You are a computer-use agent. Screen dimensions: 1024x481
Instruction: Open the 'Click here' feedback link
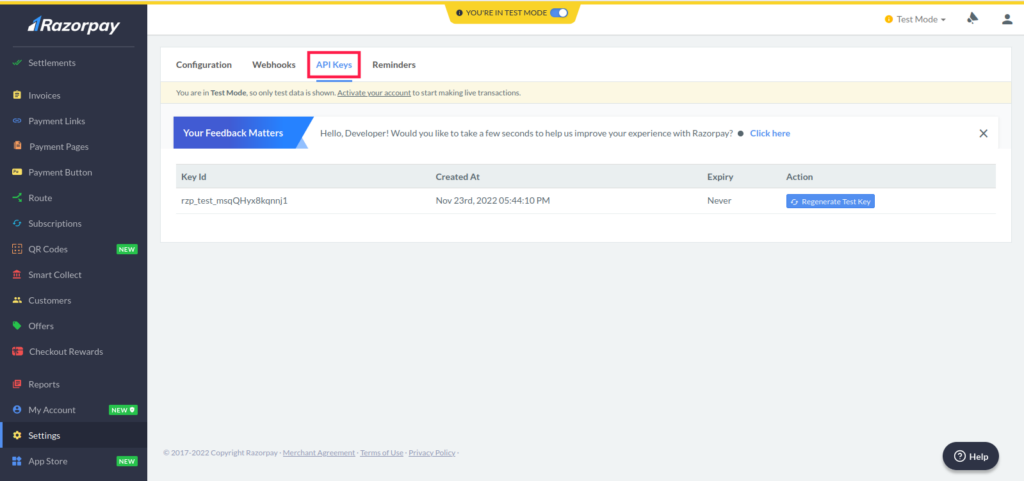[x=769, y=133]
